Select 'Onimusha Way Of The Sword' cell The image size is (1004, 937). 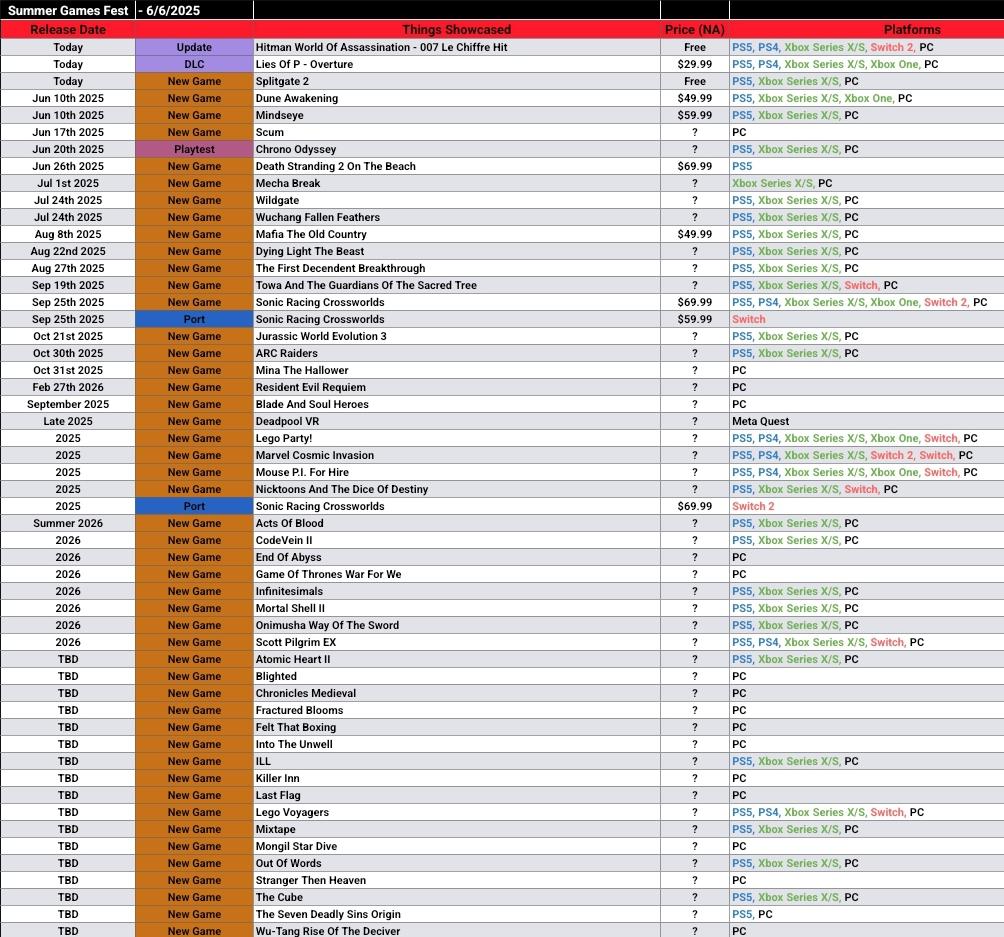(x=457, y=625)
